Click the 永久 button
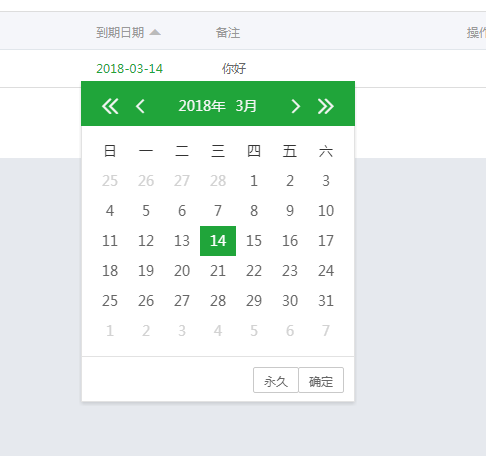486x456 pixels. point(276,380)
